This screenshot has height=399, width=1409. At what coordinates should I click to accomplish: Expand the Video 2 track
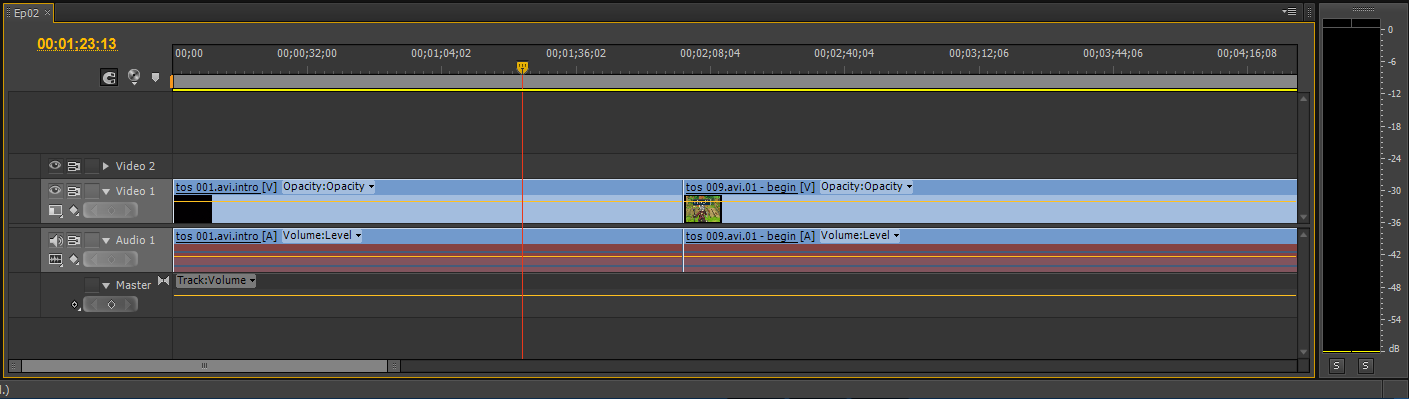click(x=106, y=166)
